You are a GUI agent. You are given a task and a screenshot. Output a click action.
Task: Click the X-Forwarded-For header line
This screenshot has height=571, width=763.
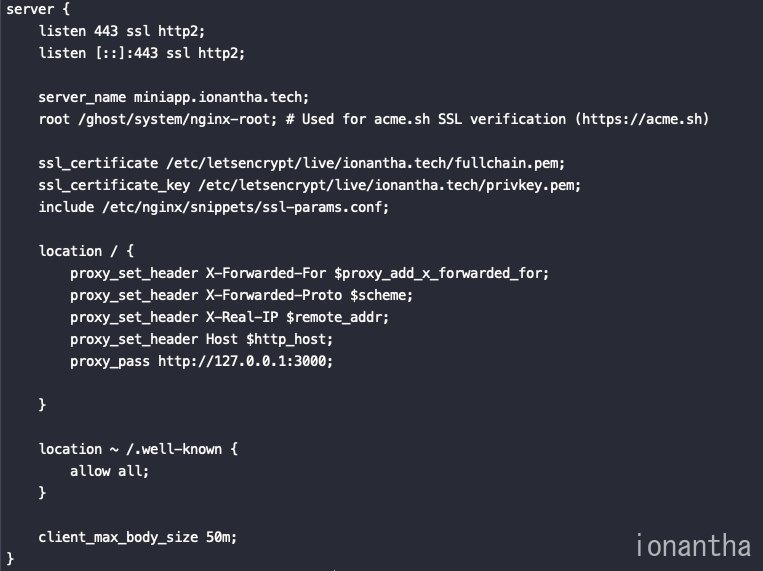point(309,273)
